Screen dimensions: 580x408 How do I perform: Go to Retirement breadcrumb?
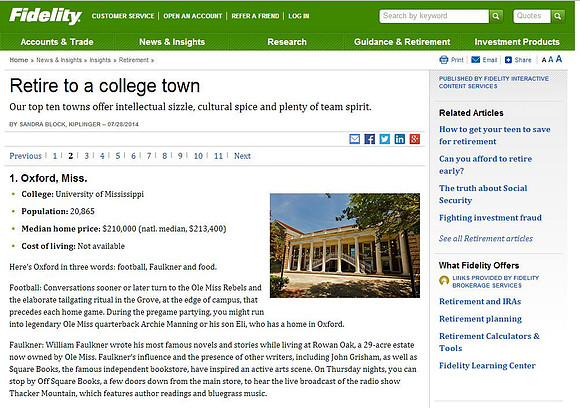pyautogui.click(x=134, y=60)
